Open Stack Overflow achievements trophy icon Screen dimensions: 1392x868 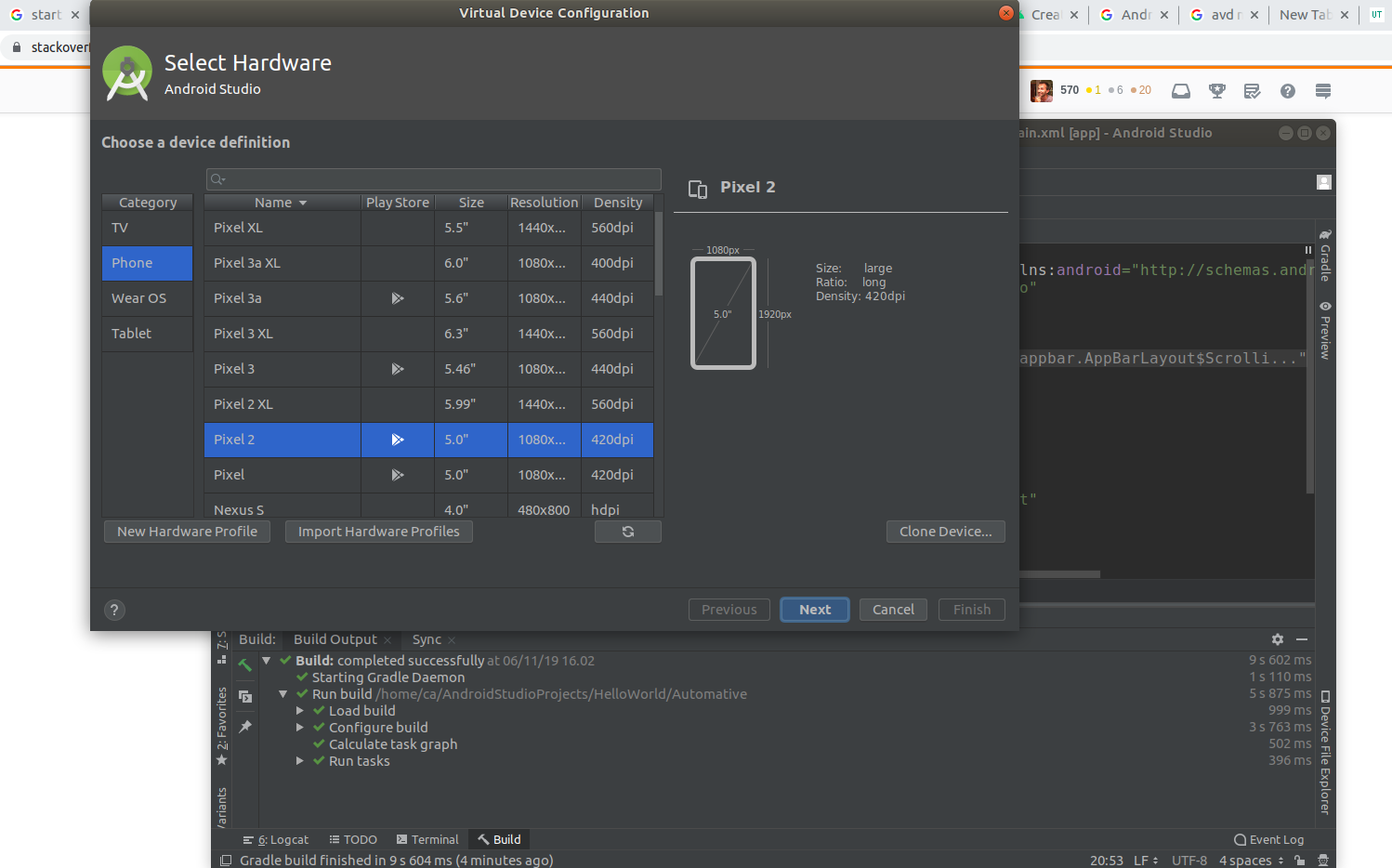click(1216, 91)
